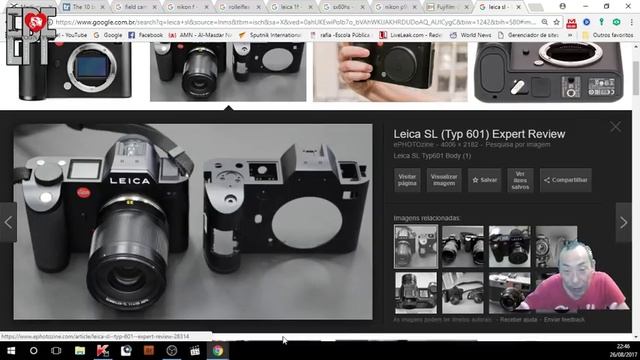Open File Explorer from the taskbar
640x360 pixels.
click(x=80, y=351)
